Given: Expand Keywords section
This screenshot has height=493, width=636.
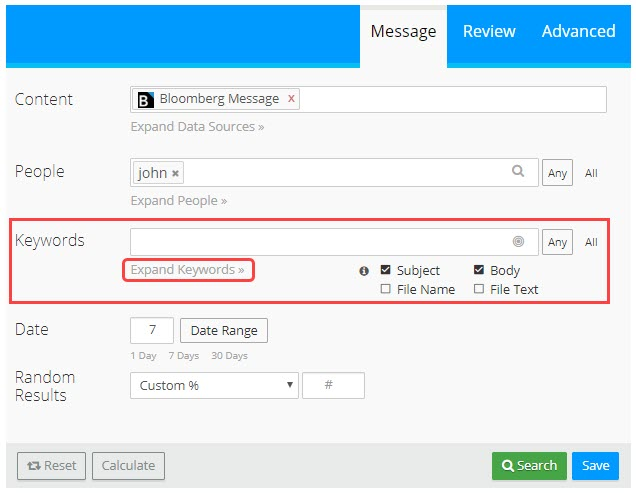Looking at the screenshot, I should click(x=188, y=270).
